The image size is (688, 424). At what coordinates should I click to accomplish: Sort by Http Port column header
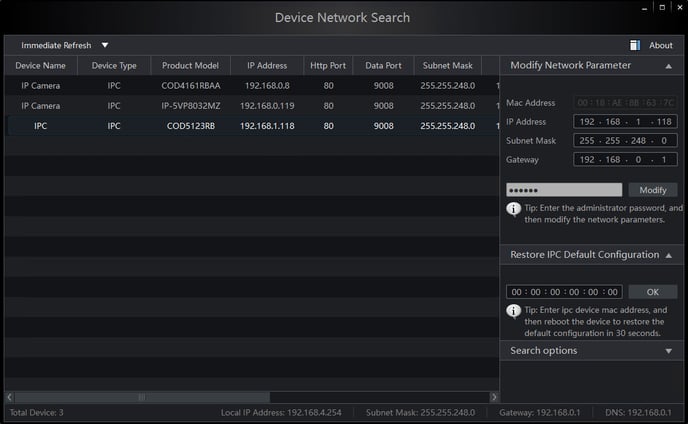pyautogui.click(x=328, y=65)
